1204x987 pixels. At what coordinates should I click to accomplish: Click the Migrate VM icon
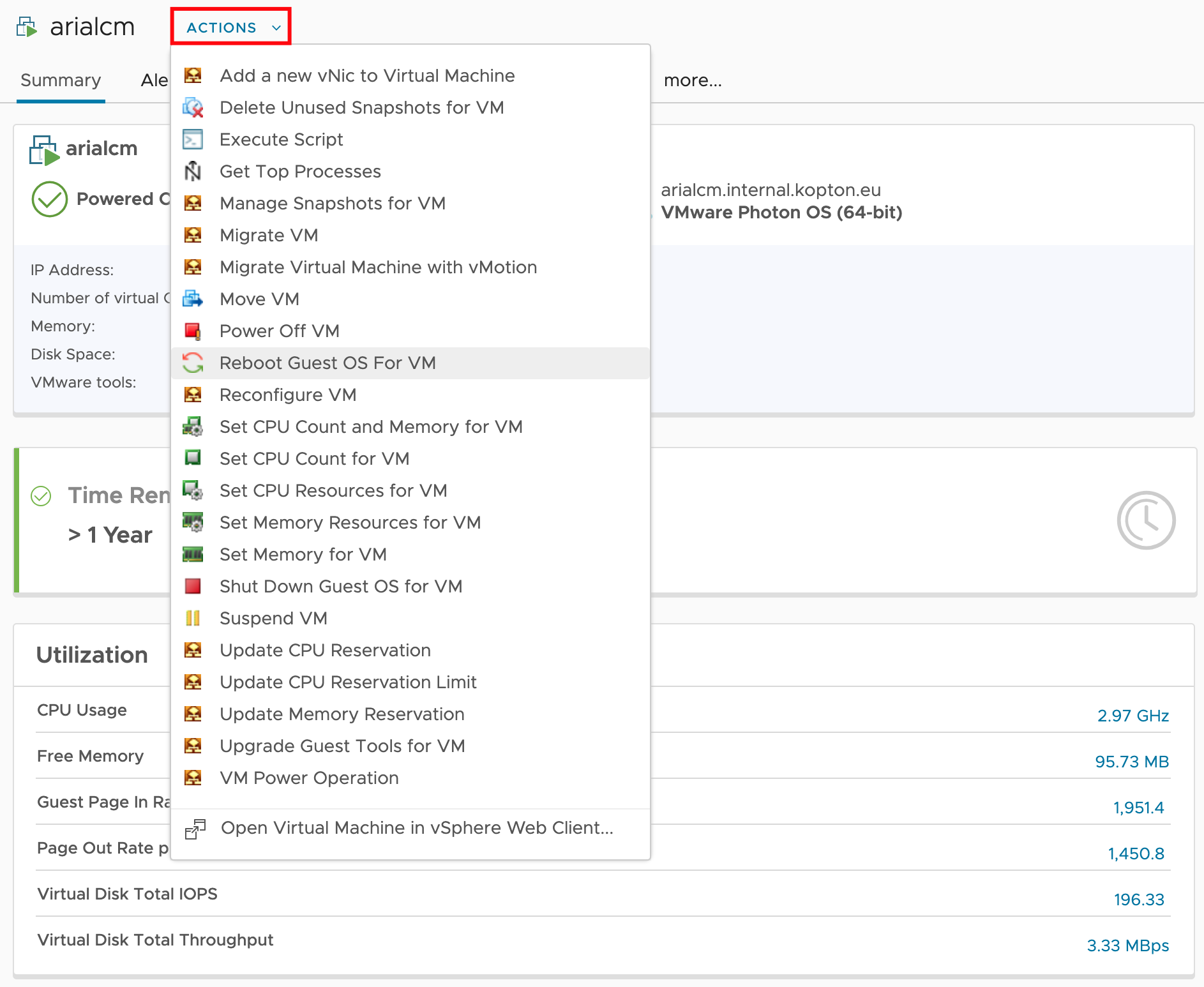tap(193, 235)
